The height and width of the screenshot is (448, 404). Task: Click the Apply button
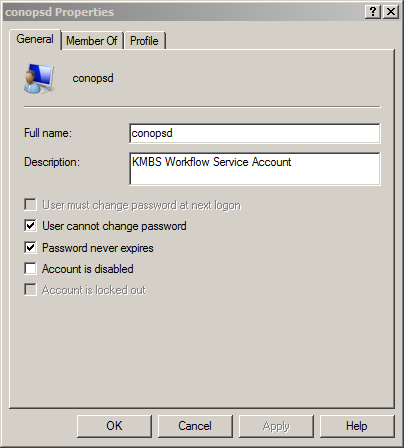coord(276,426)
